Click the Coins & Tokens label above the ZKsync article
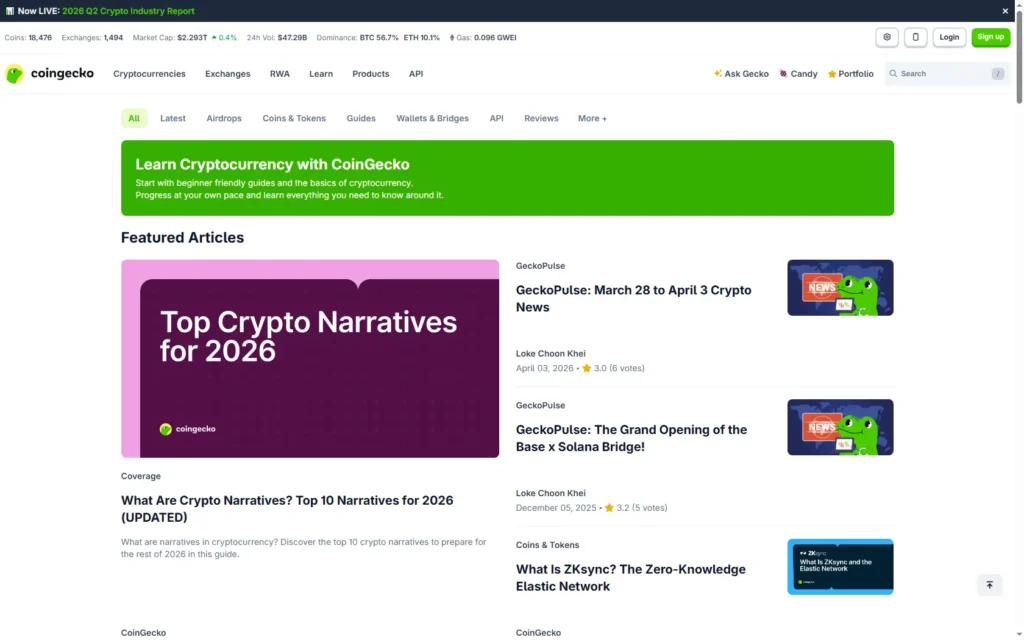 pyautogui.click(x=547, y=545)
